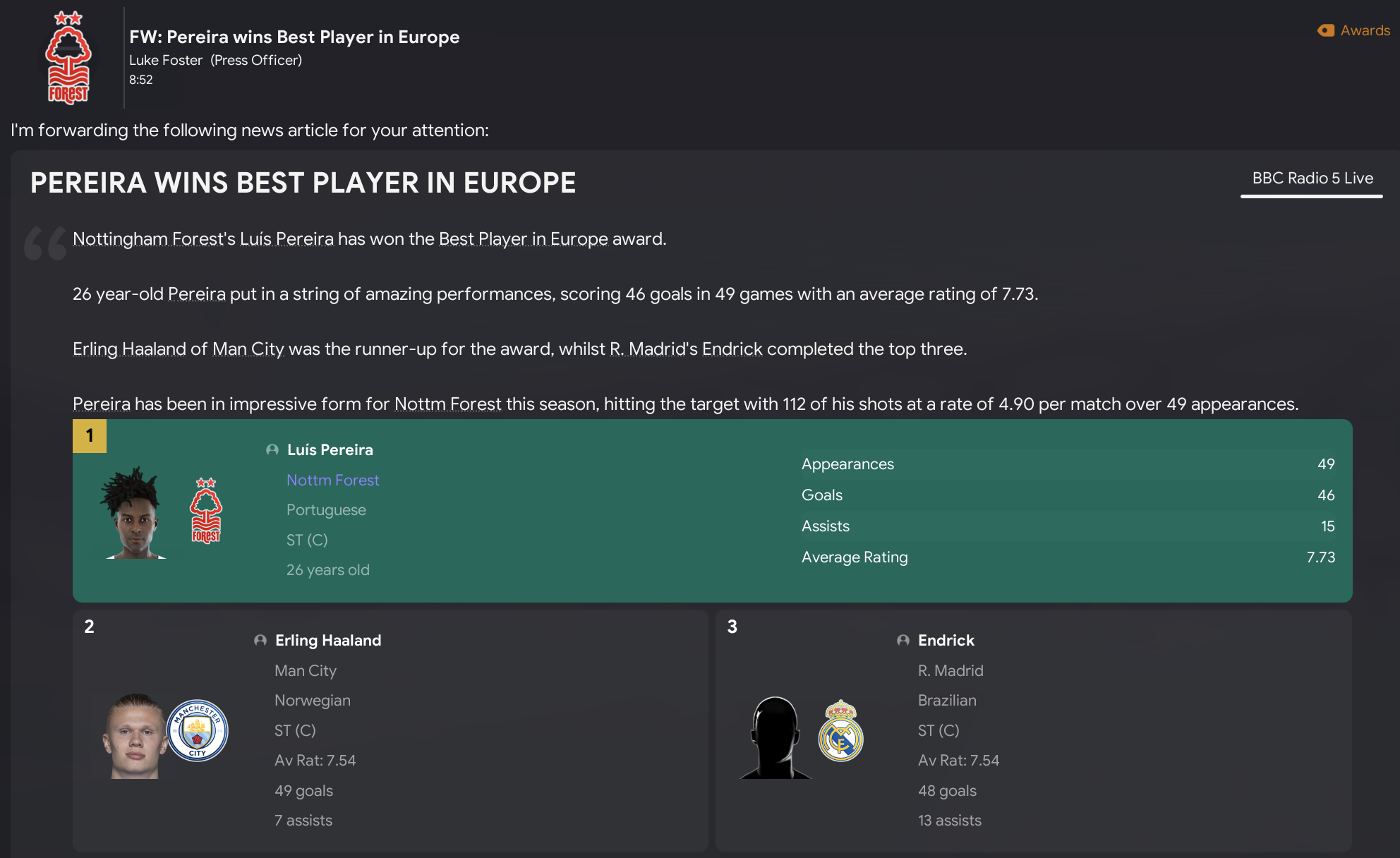Click person icon beside Endrick name

click(903, 641)
